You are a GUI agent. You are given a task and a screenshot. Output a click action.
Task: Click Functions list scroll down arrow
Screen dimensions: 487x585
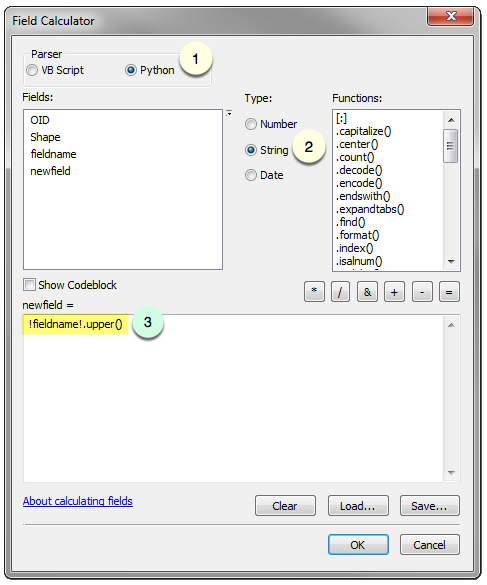point(451,262)
